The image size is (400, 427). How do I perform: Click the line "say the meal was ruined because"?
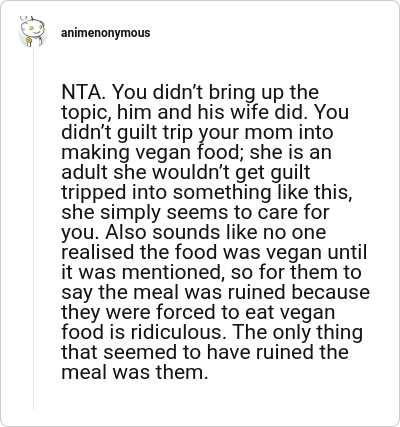coord(215,292)
